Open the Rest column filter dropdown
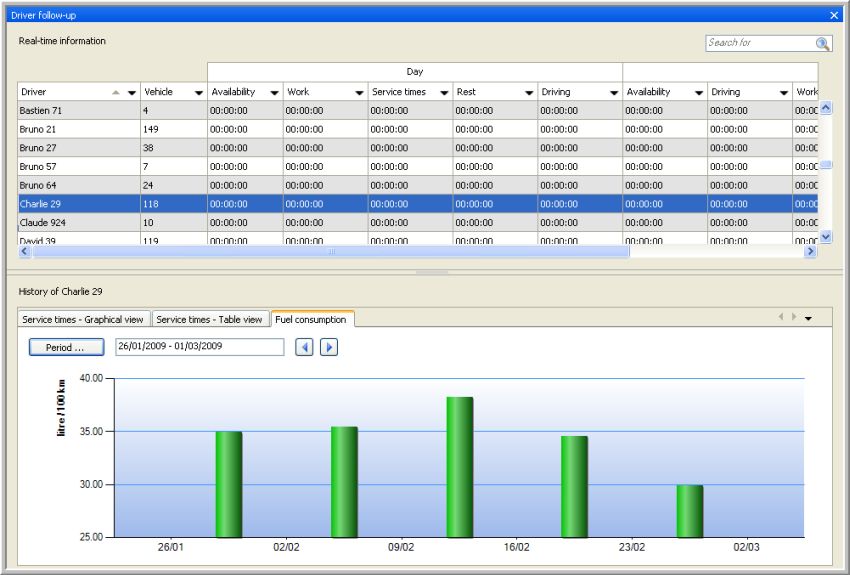 pyautogui.click(x=528, y=92)
